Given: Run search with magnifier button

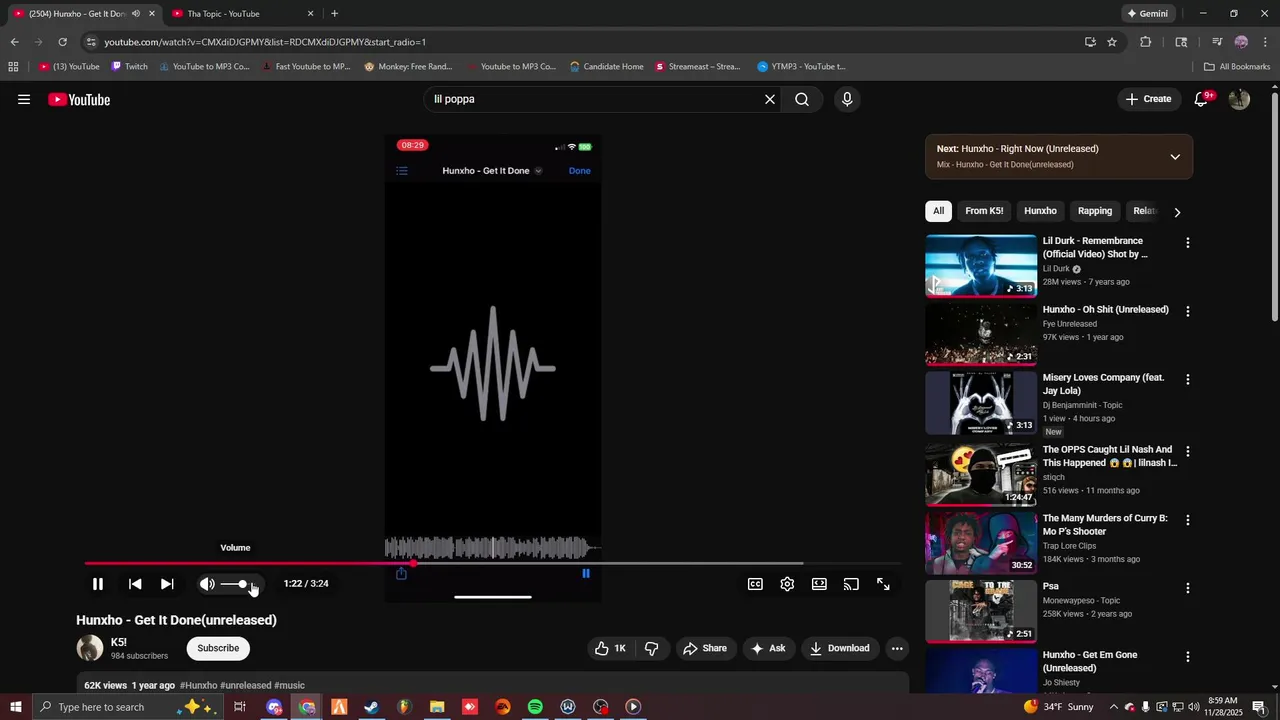Looking at the screenshot, I should (x=802, y=99).
